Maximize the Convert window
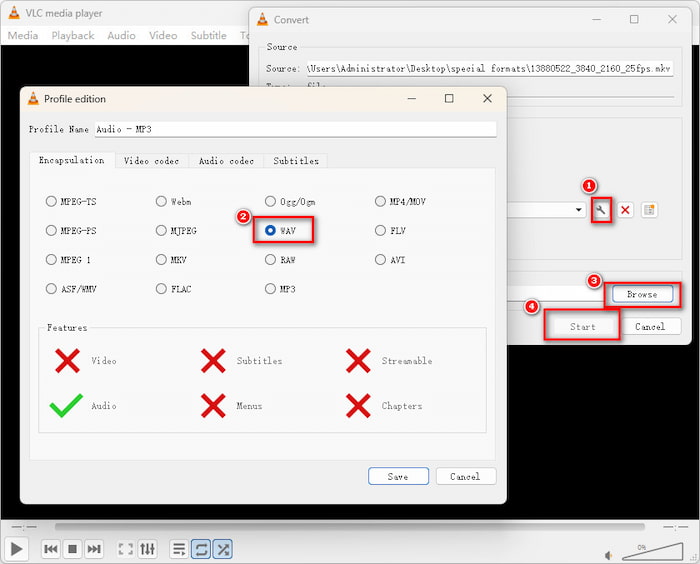The height and width of the screenshot is (564, 700). point(634,19)
